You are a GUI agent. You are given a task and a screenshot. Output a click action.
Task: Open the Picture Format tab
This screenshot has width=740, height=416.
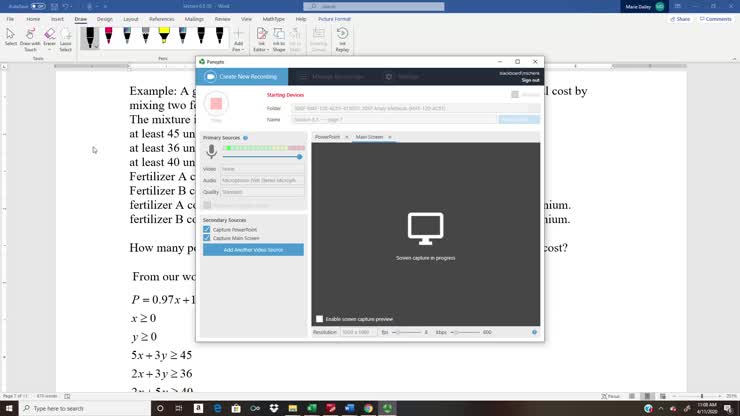[x=334, y=19]
